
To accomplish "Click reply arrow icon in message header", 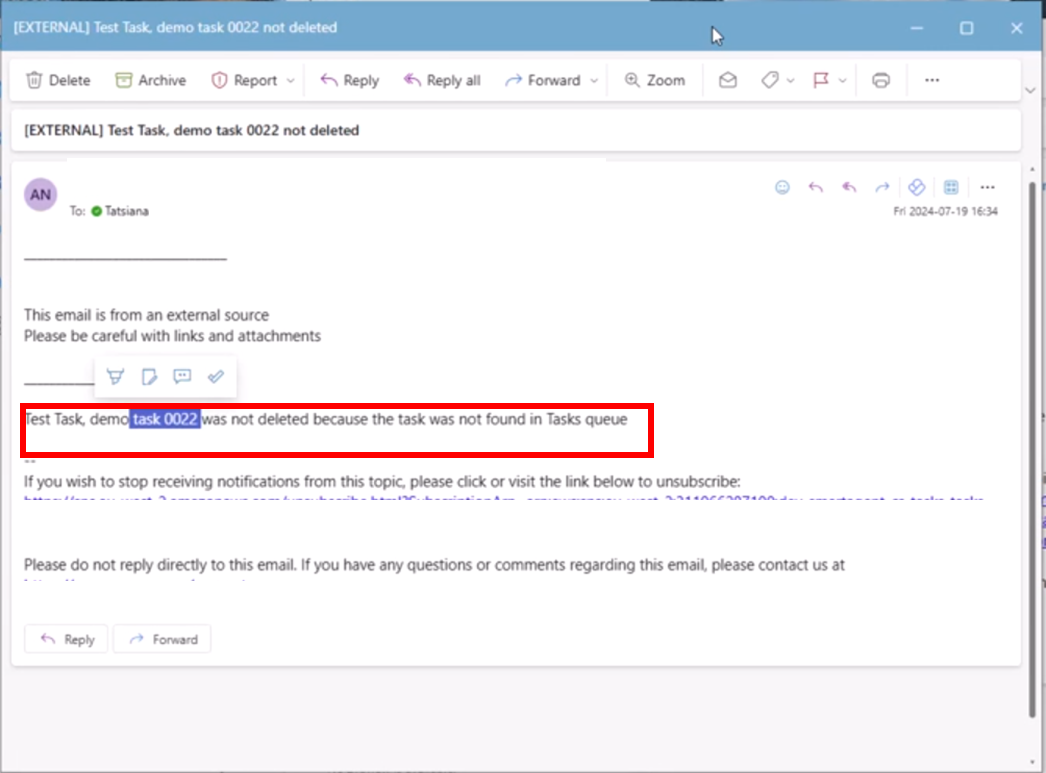I will 816,187.
